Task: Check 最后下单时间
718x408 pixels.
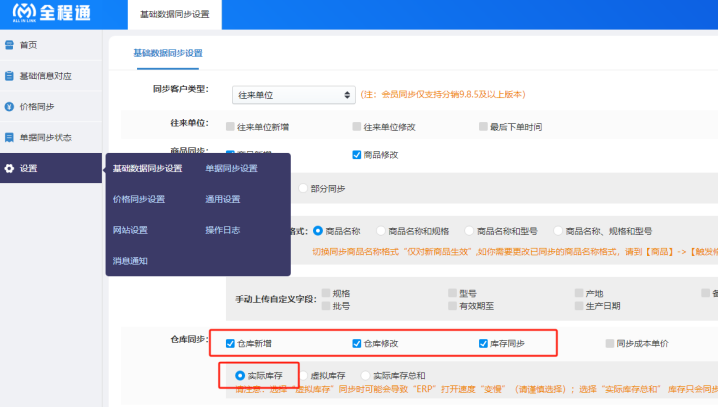Action: point(483,126)
